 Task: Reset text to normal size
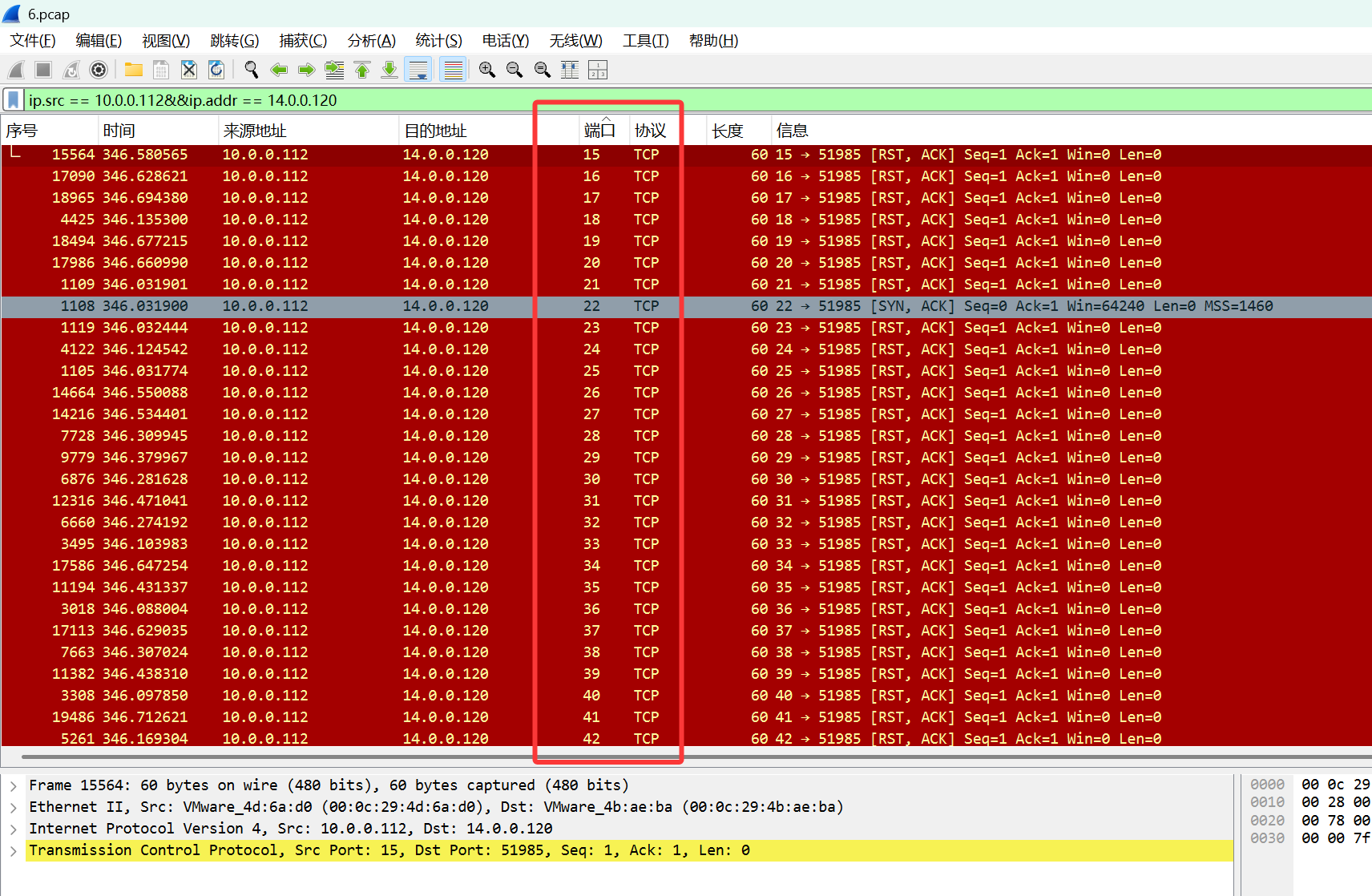tap(543, 70)
